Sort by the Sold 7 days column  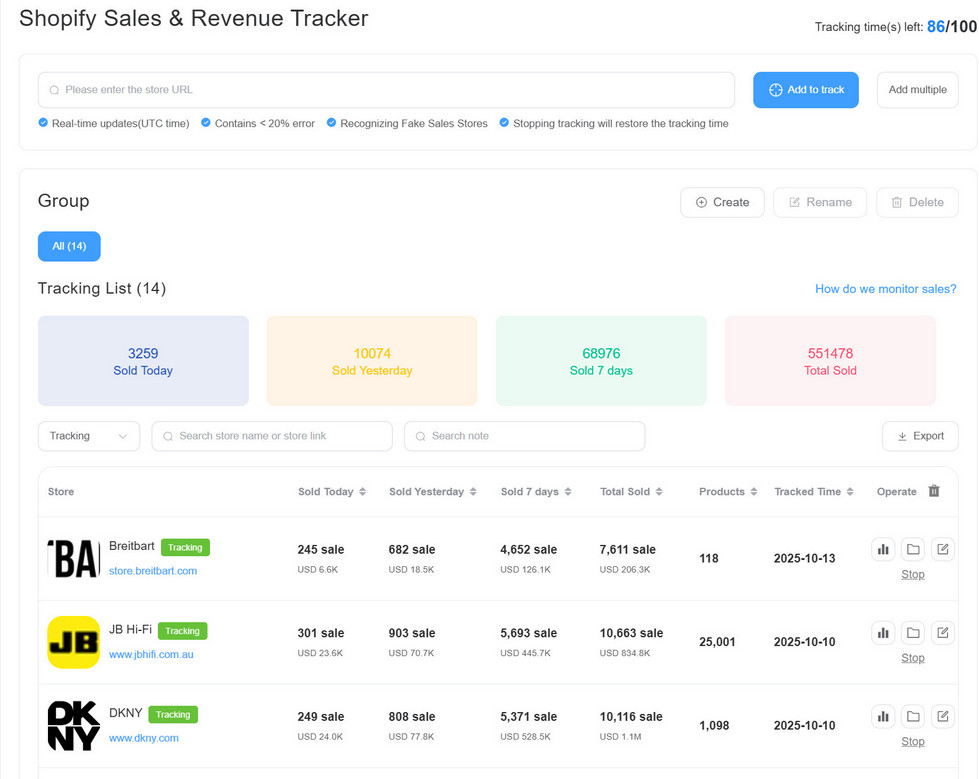(536, 492)
